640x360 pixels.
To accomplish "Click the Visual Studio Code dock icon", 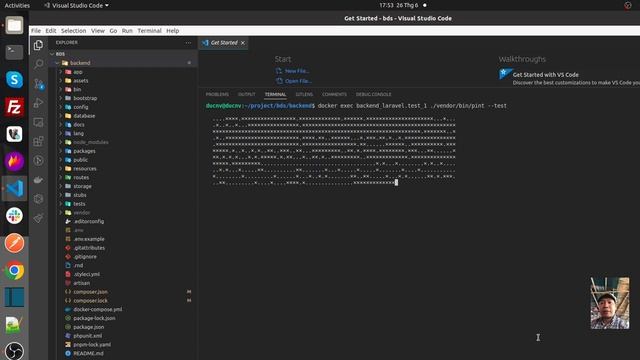I will (14, 189).
